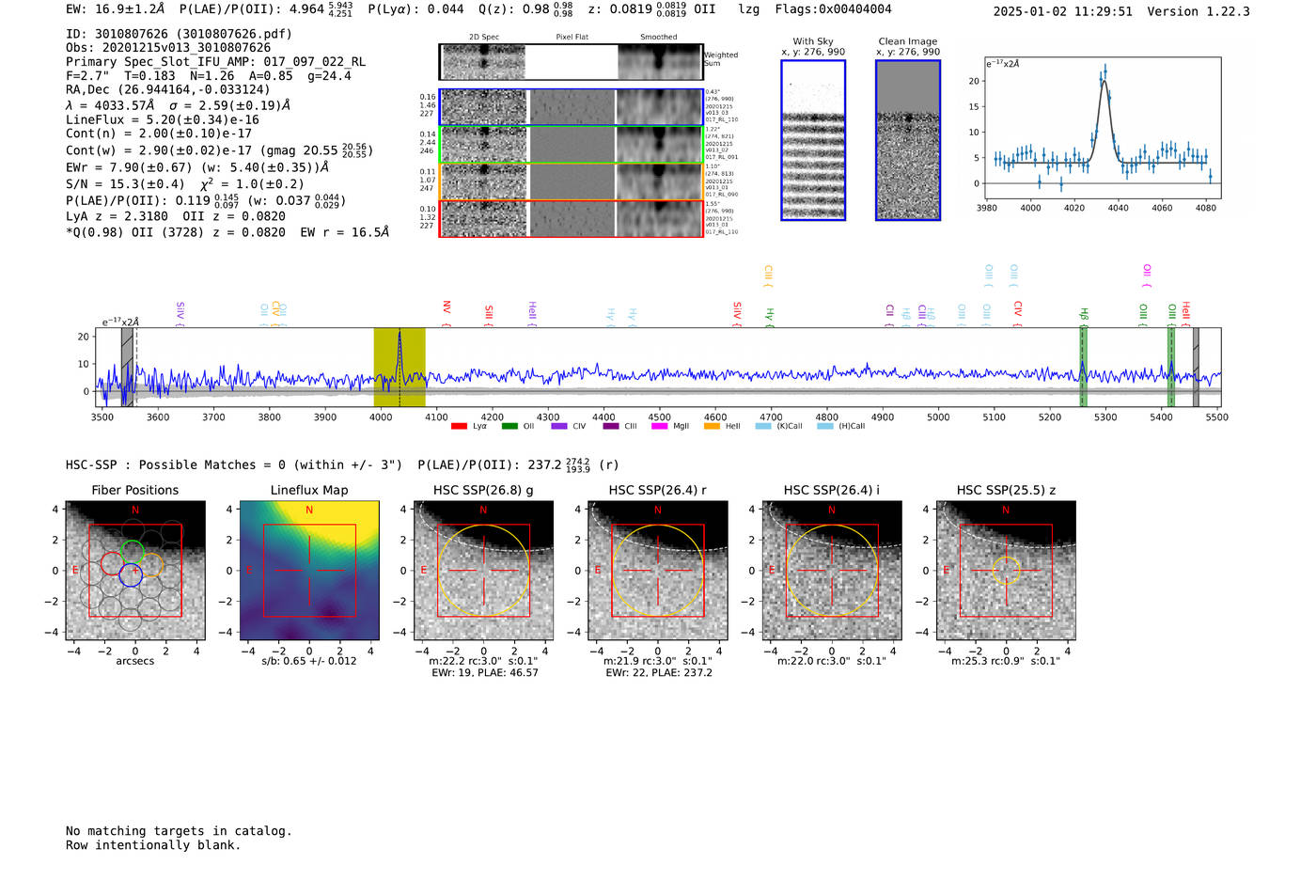Click the EWr: 19, PLAE: 46.57 caption
This screenshot has height=896, width=1316.
485,673
